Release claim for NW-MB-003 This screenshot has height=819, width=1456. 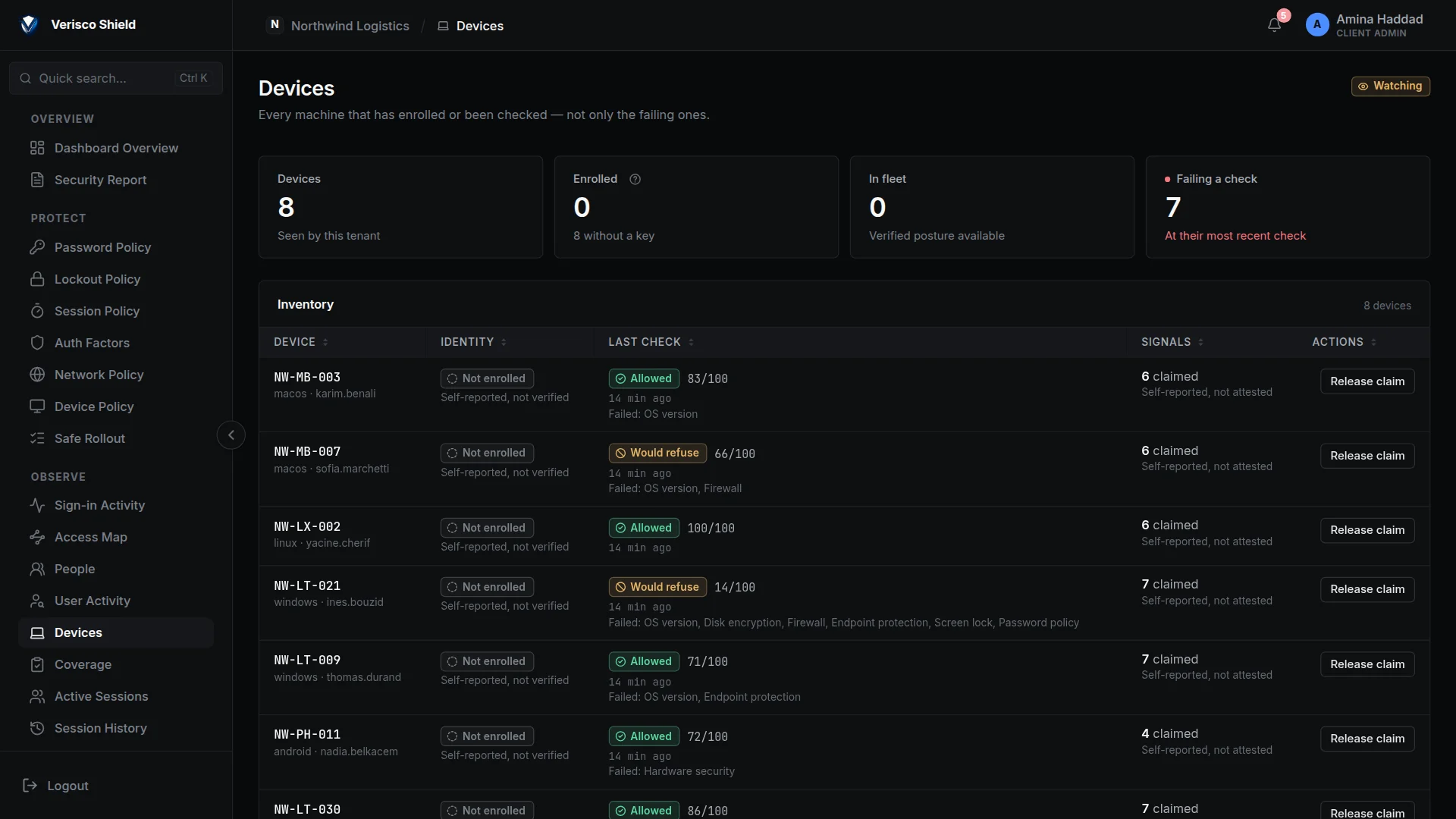click(1367, 381)
